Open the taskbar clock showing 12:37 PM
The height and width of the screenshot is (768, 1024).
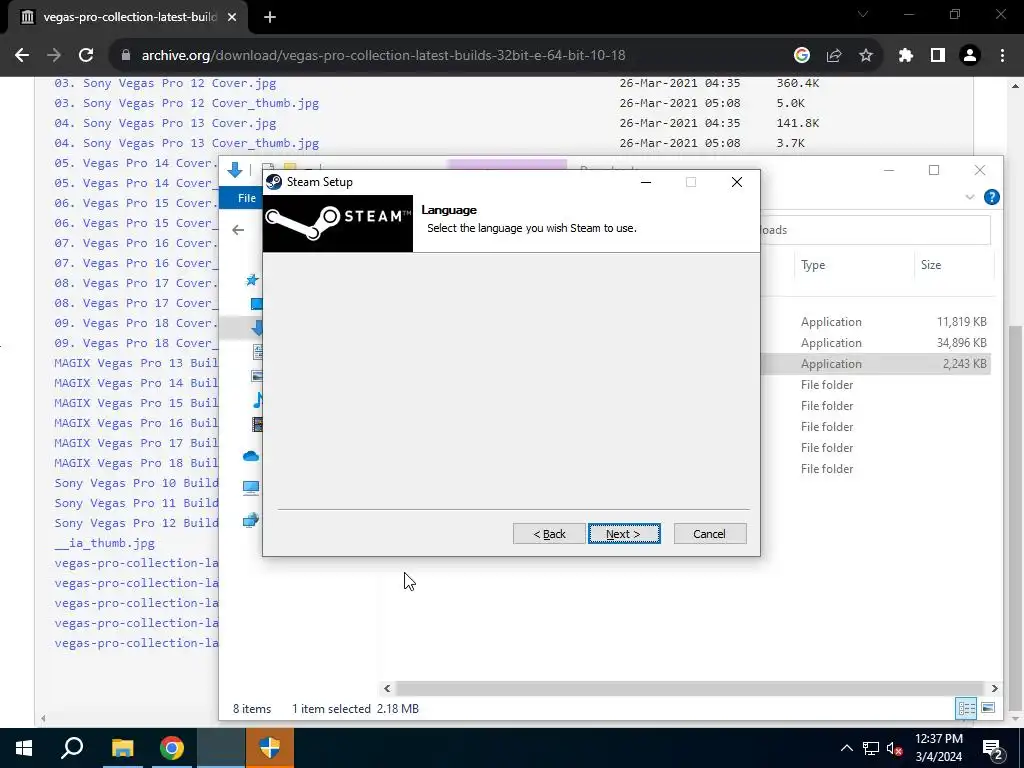tap(938, 748)
